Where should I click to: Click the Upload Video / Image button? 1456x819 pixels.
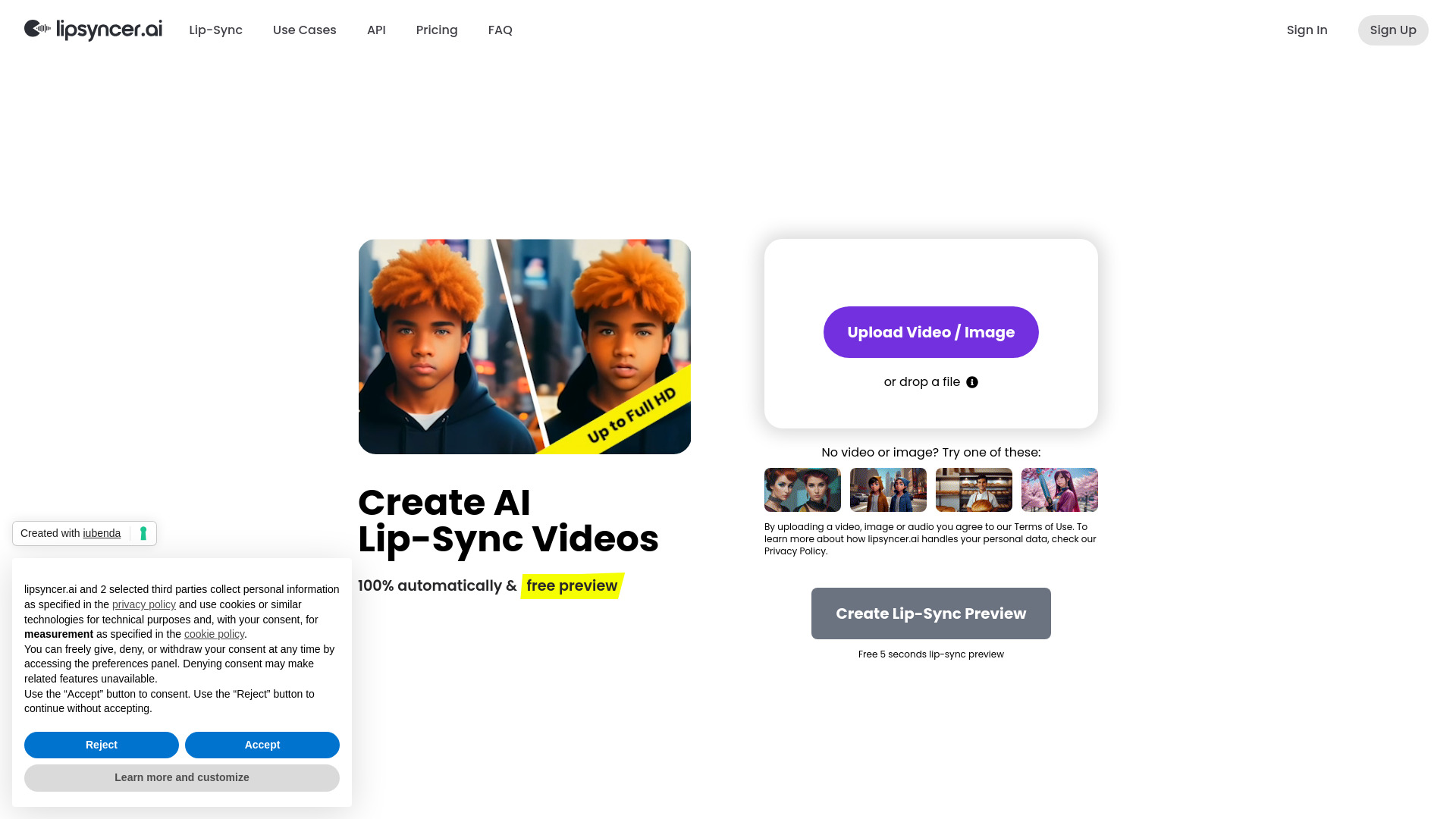tap(931, 332)
